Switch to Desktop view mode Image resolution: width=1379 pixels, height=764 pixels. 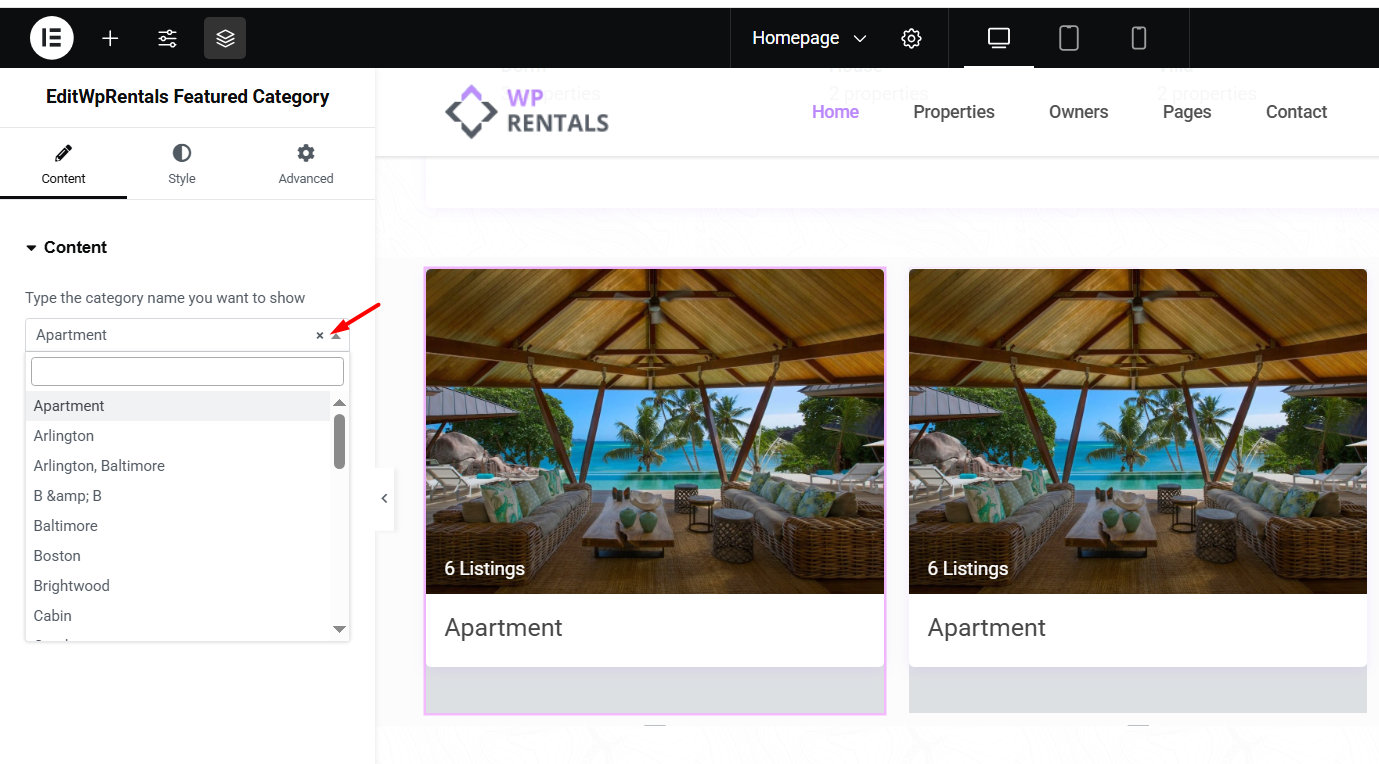[998, 38]
